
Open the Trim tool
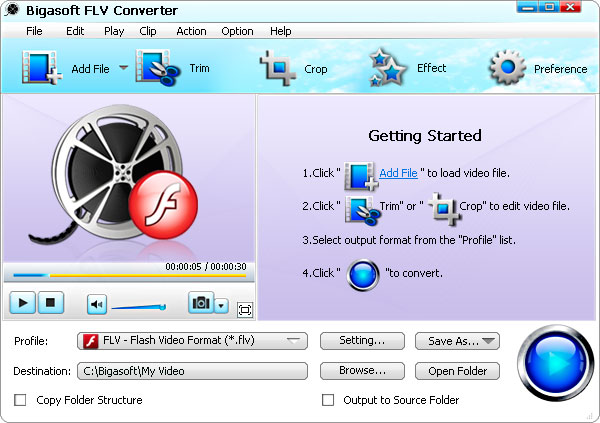point(157,68)
